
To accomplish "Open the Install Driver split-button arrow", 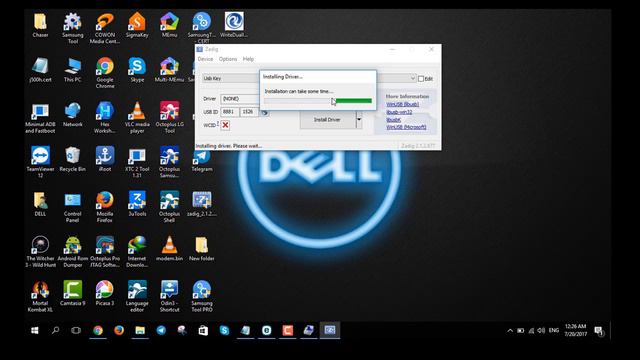I will [x=359, y=120].
